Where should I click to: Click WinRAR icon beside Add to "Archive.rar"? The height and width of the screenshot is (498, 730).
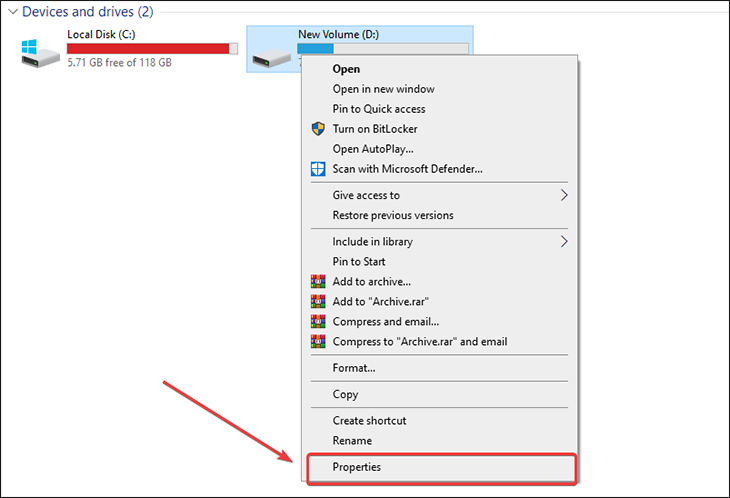point(318,302)
